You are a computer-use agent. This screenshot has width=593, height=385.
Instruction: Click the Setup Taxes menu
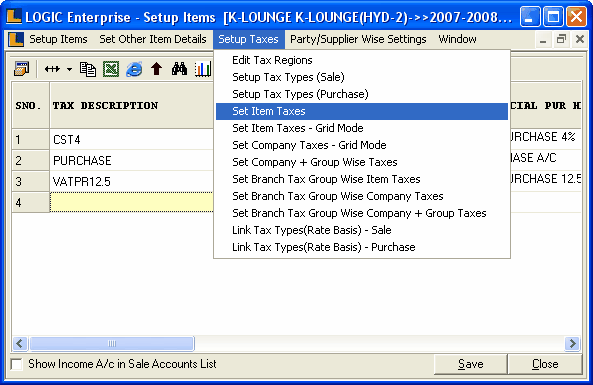click(248, 39)
